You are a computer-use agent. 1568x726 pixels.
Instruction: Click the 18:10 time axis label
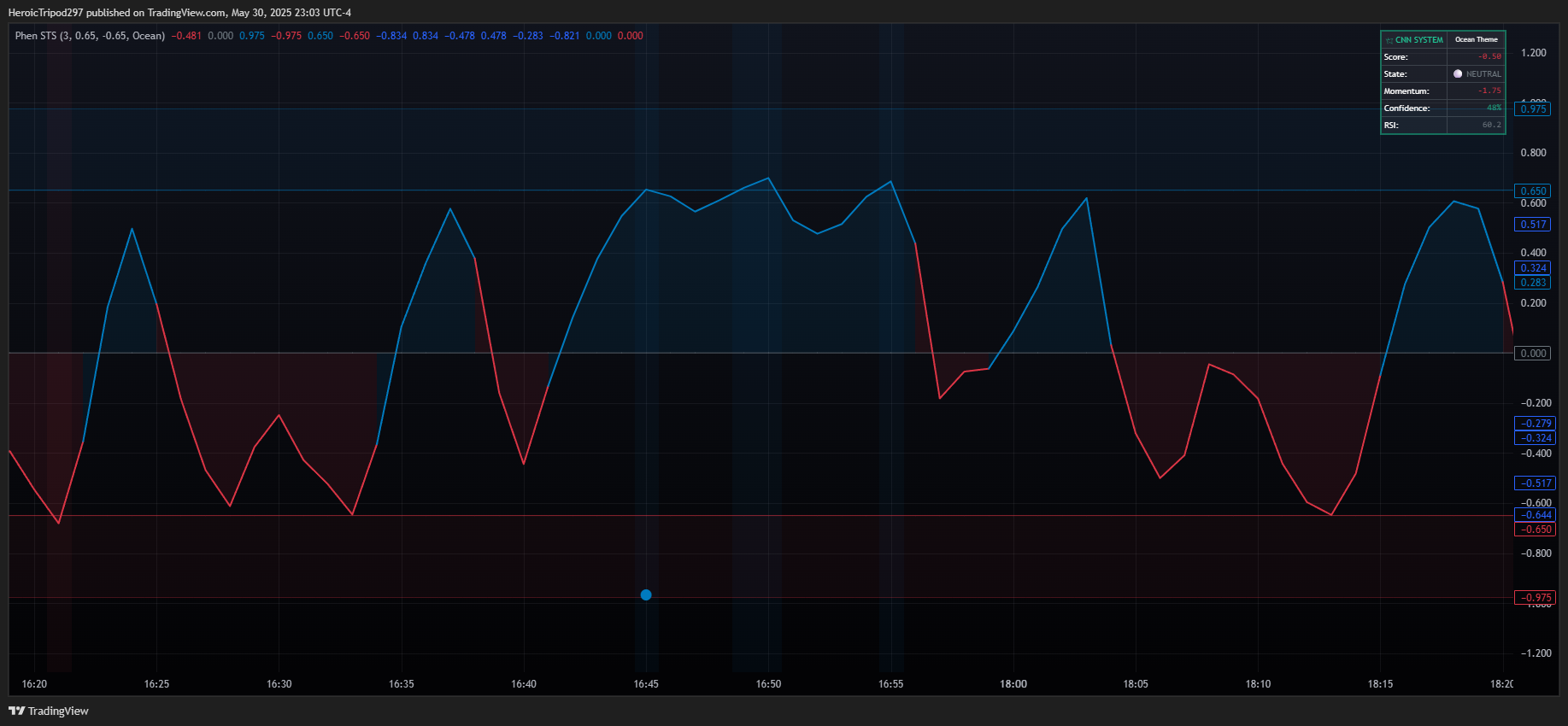click(1258, 684)
